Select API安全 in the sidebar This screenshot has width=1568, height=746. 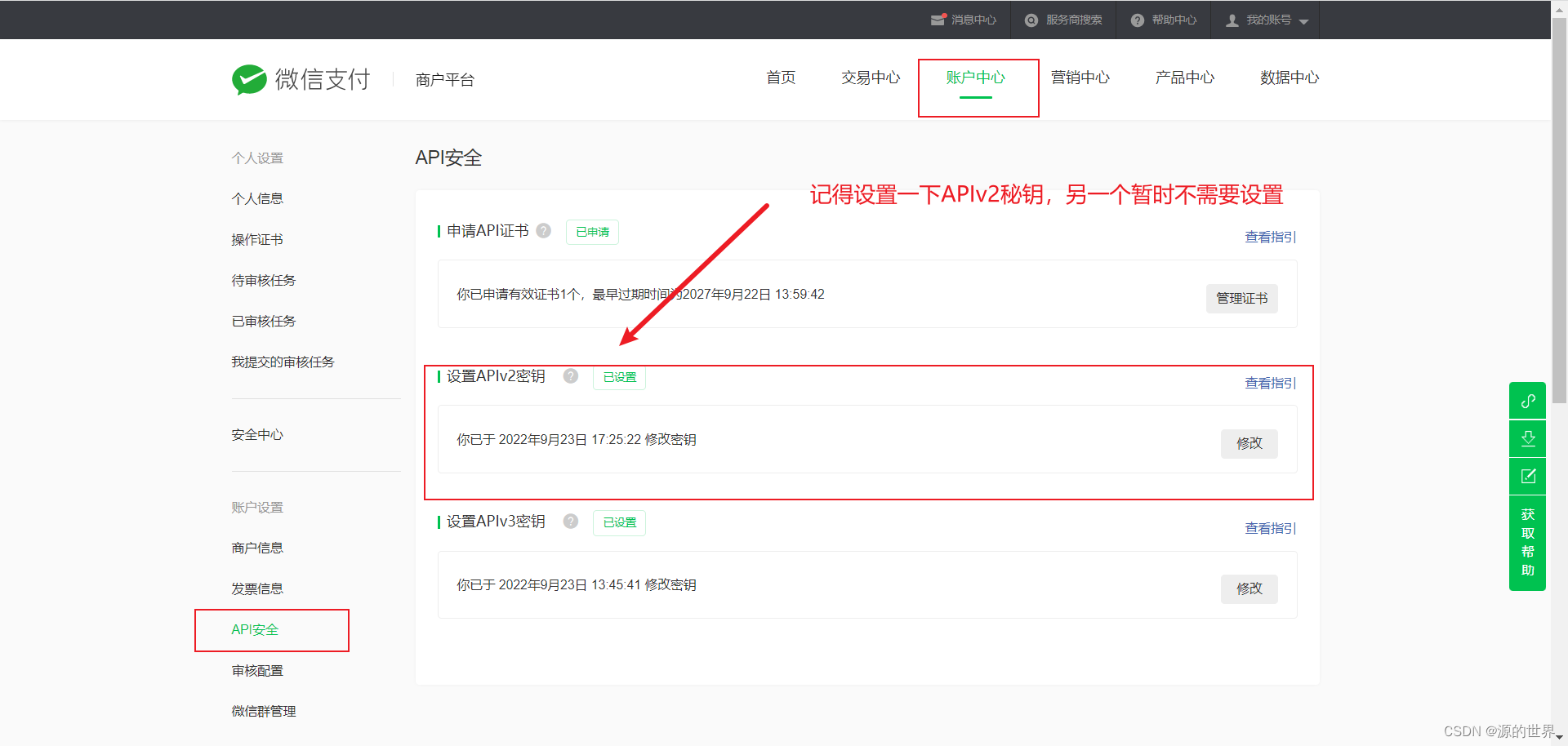click(255, 629)
